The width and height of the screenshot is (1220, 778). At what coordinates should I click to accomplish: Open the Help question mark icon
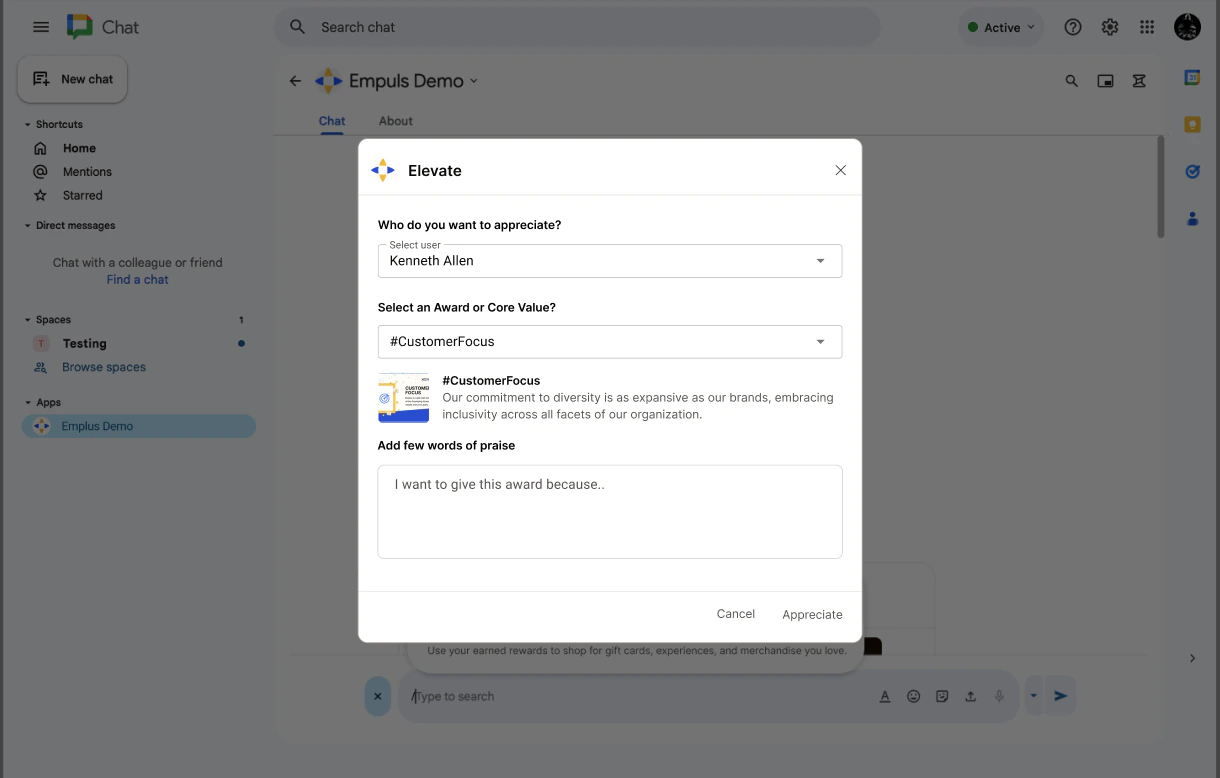pyautogui.click(x=1073, y=27)
